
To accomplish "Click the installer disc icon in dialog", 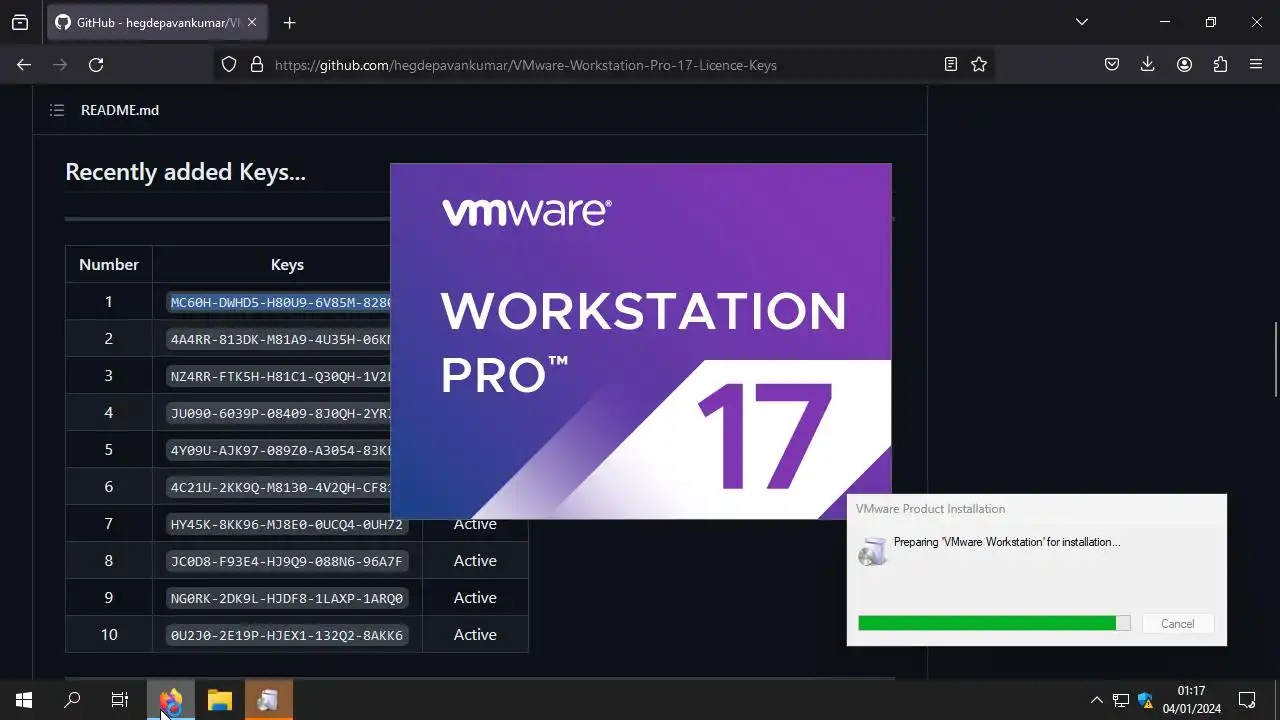I will pos(873,551).
